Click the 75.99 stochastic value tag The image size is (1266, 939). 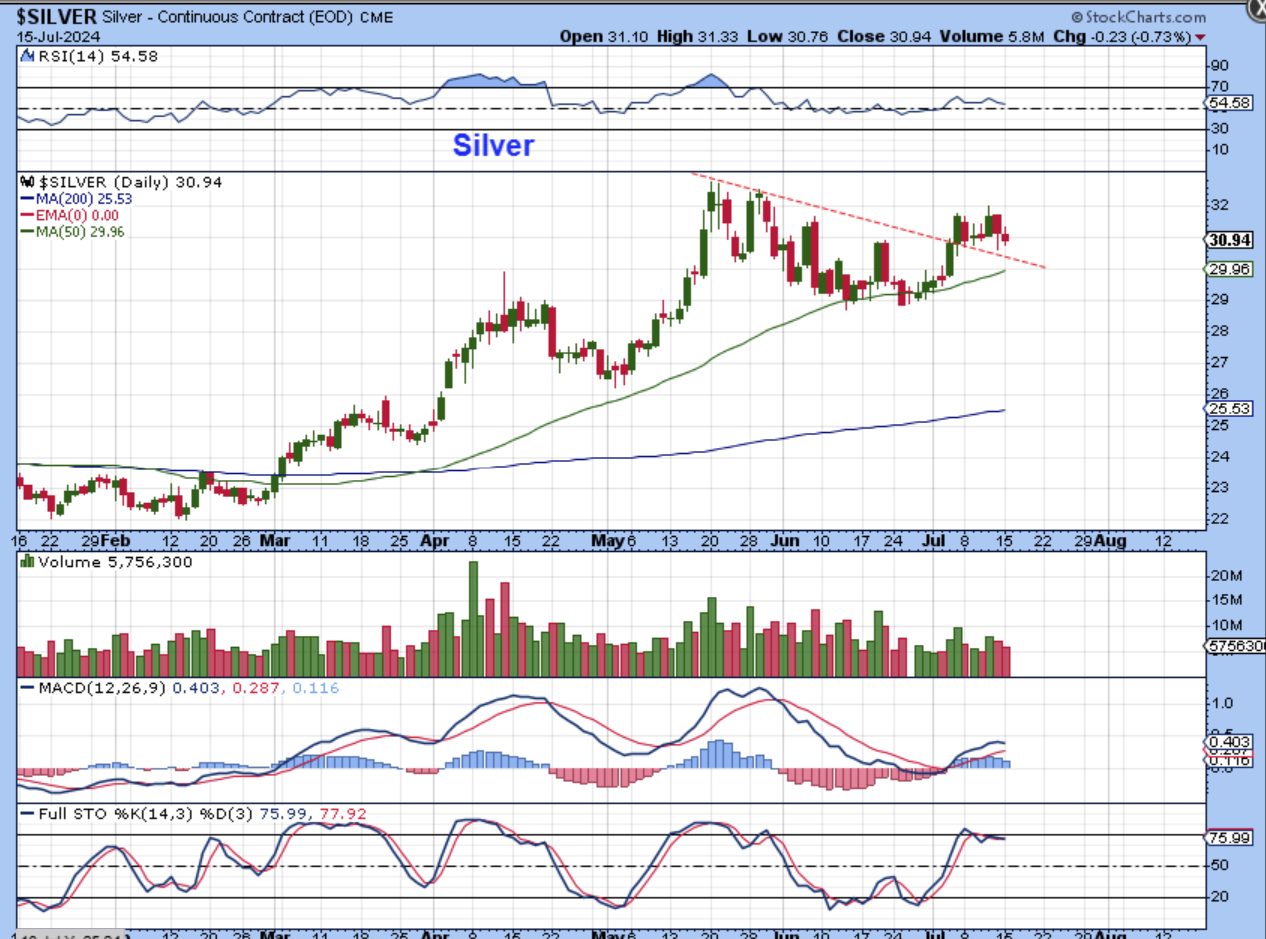1231,837
